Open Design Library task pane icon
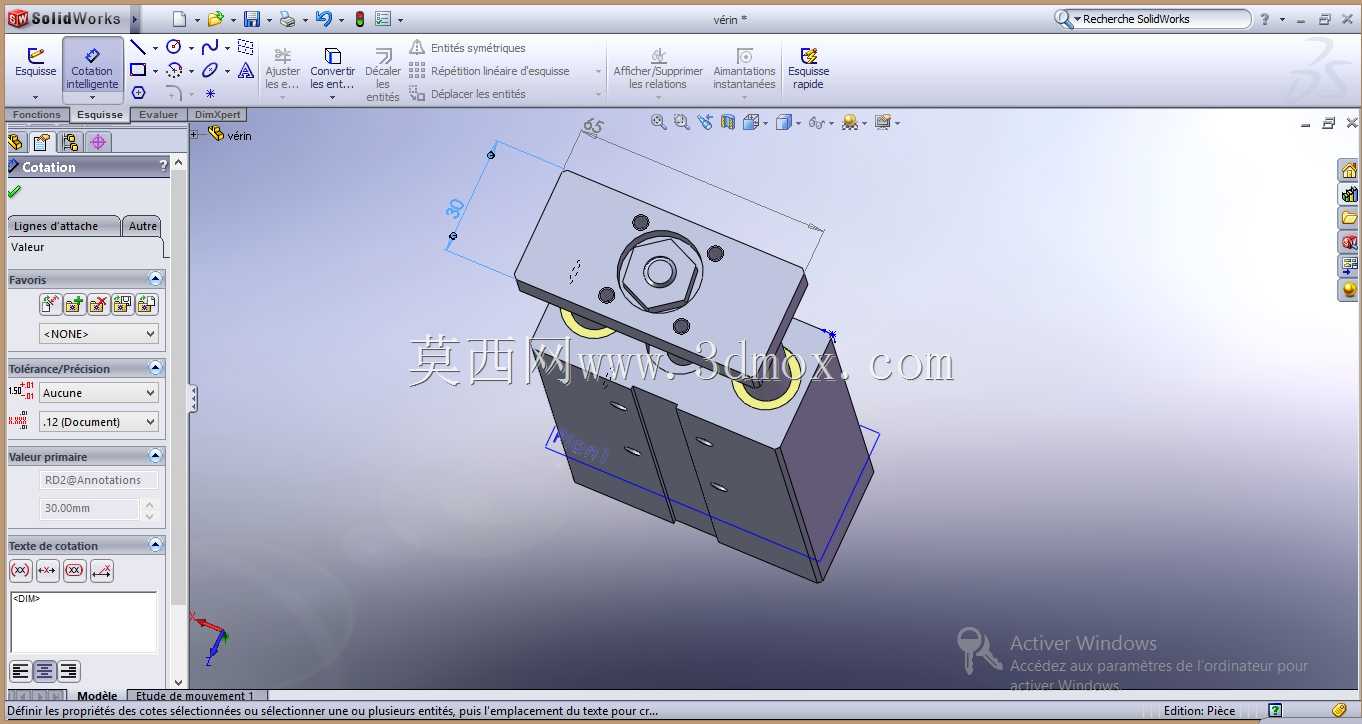Image resolution: width=1362 pixels, height=724 pixels. (1349, 194)
